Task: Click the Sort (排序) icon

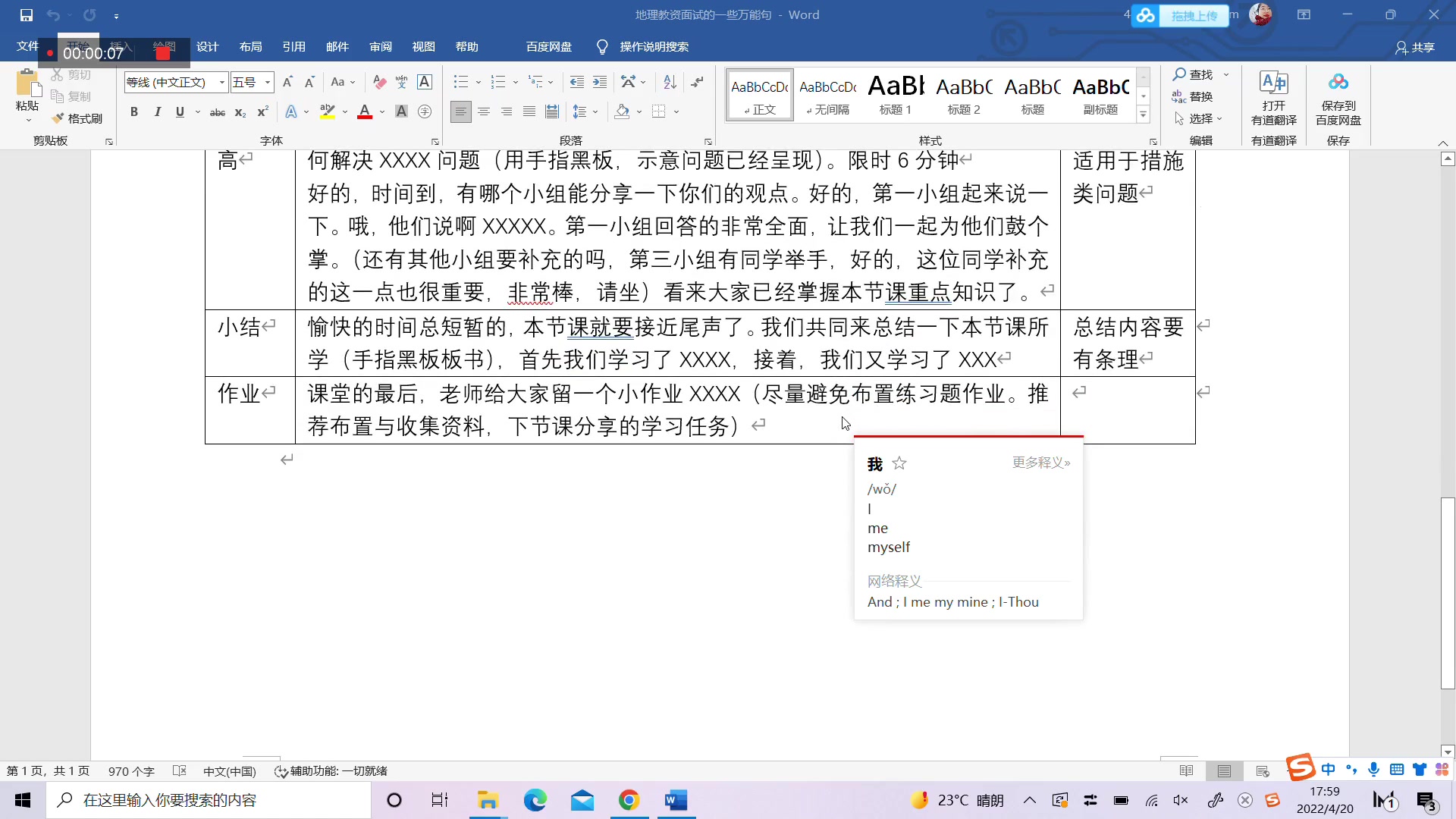Action: coord(668,82)
